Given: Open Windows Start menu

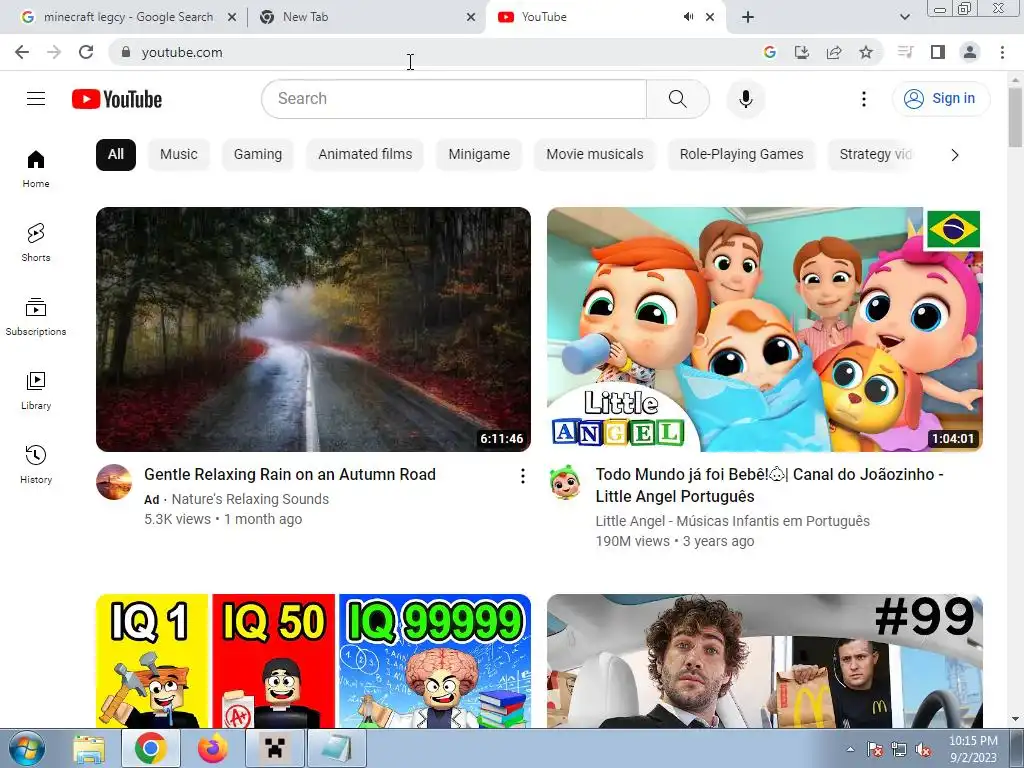Looking at the screenshot, I should (x=27, y=748).
